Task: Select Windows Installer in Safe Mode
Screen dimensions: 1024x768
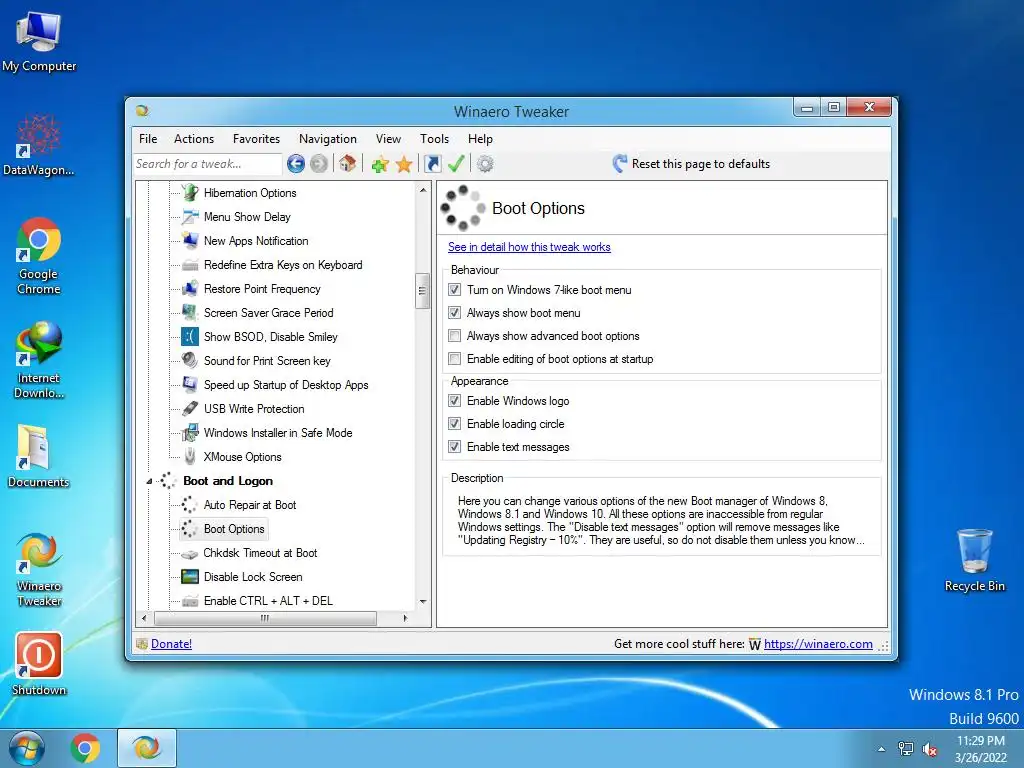Action: (x=278, y=433)
